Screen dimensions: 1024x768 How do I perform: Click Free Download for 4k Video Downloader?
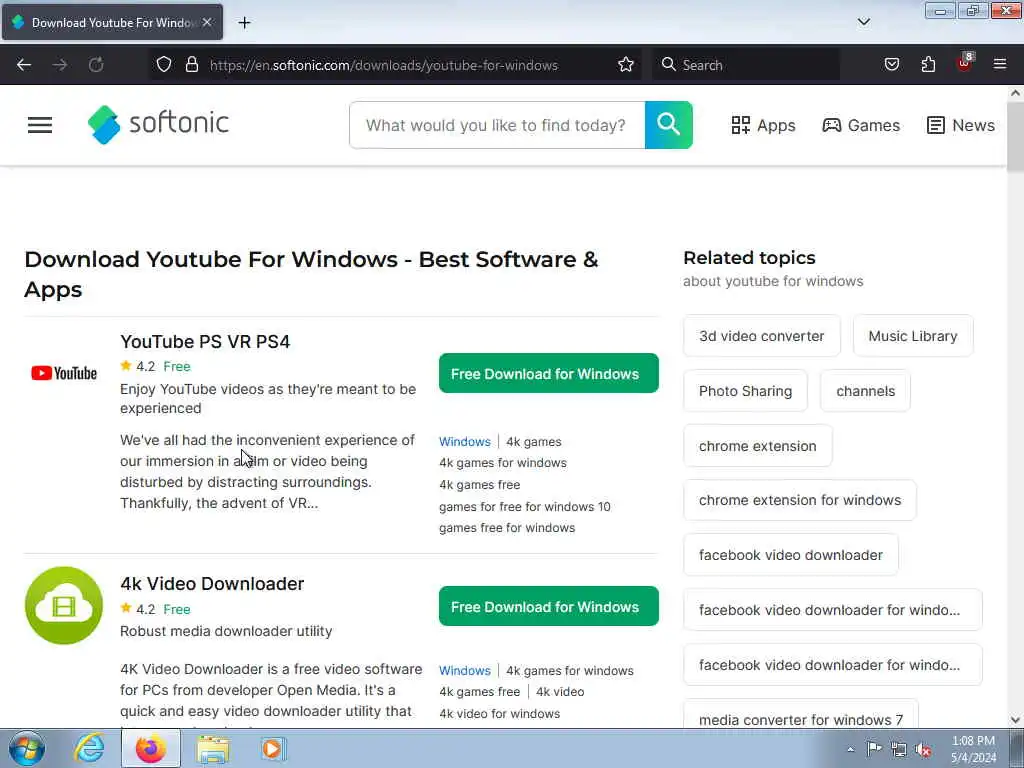click(x=549, y=607)
